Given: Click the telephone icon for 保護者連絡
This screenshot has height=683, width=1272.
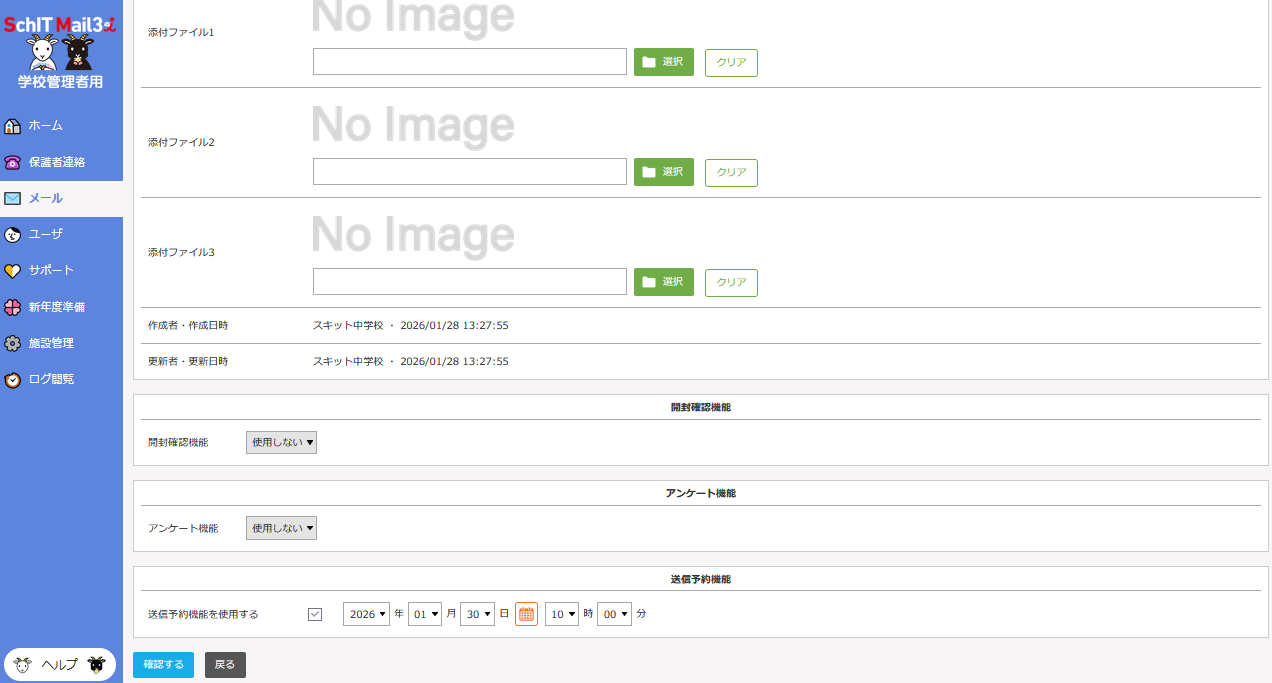Looking at the screenshot, I should [13, 162].
